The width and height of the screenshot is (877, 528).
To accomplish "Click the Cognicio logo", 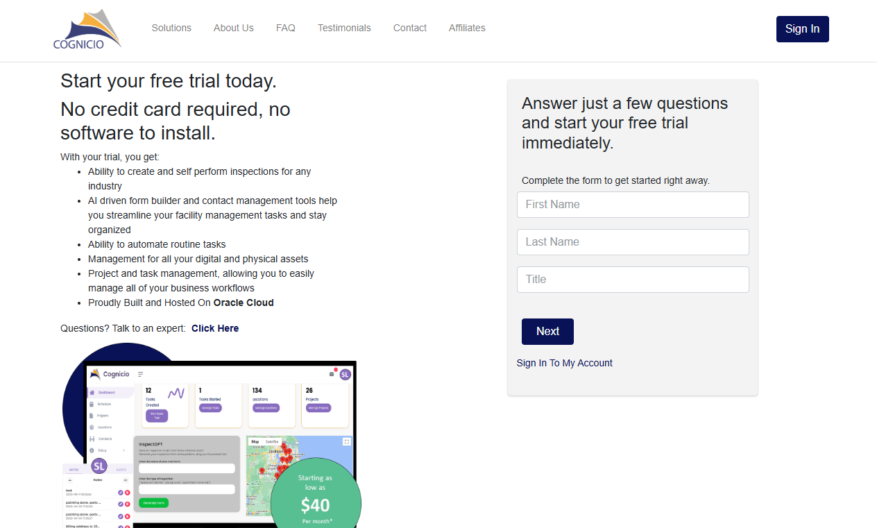I will [x=87, y=29].
